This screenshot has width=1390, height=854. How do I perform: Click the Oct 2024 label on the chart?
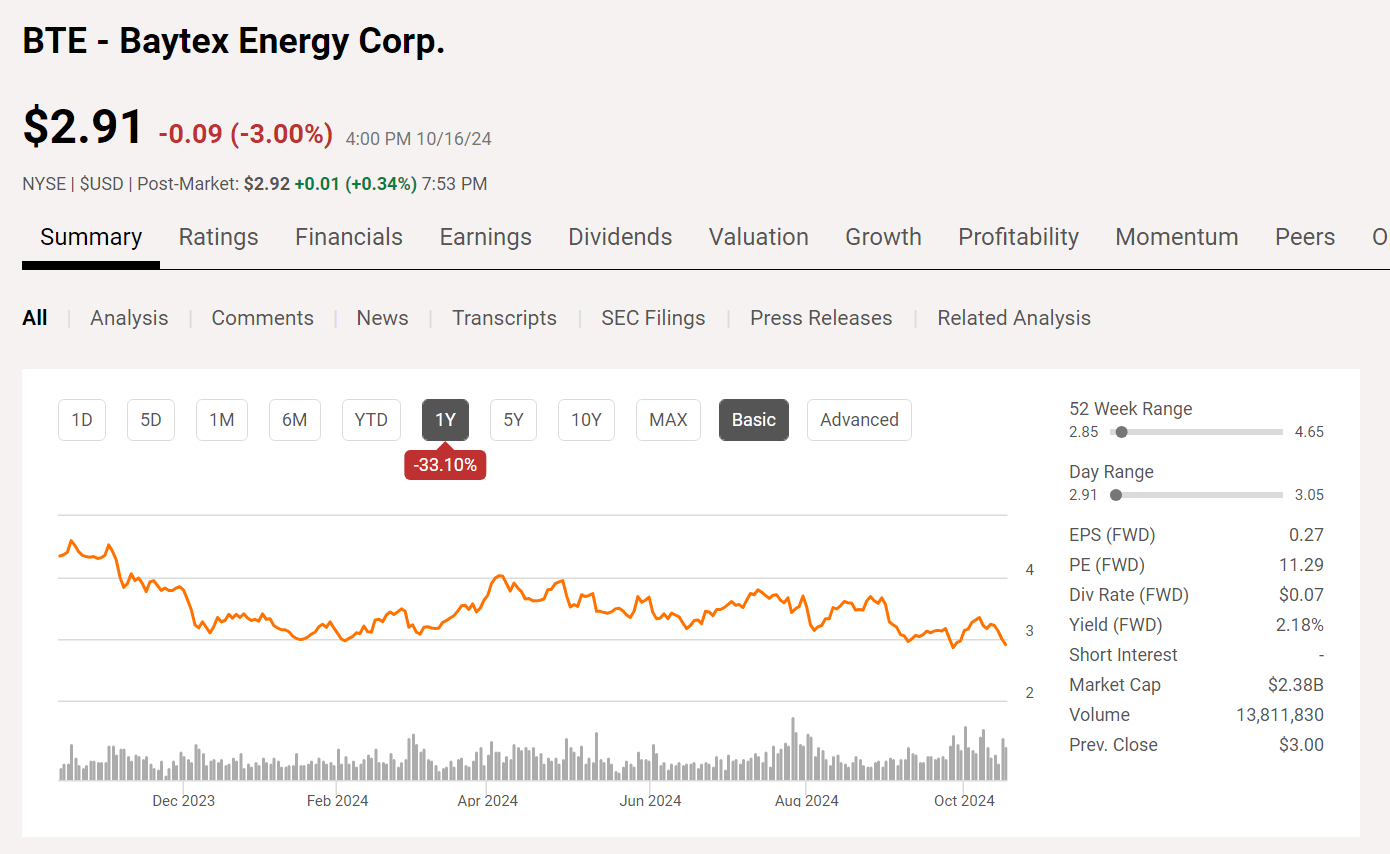pyautogui.click(x=963, y=800)
